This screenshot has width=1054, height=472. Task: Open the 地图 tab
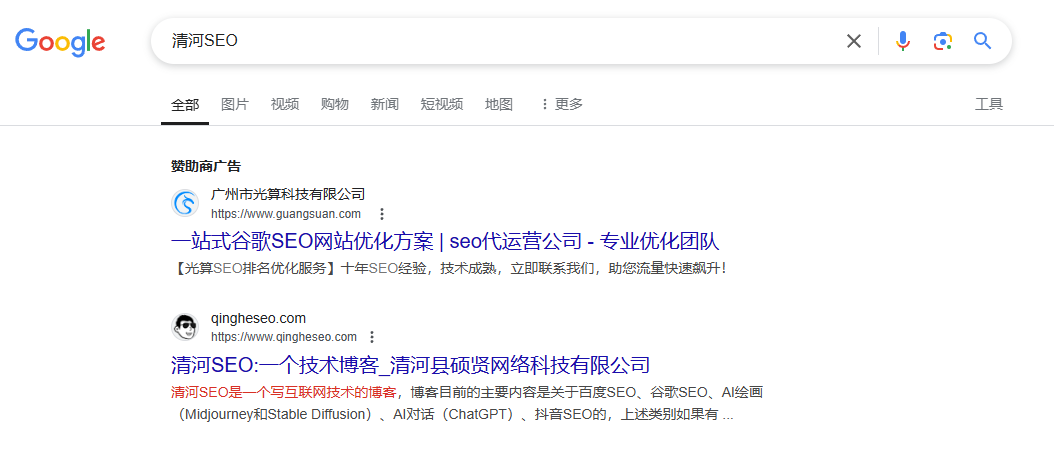click(499, 104)
